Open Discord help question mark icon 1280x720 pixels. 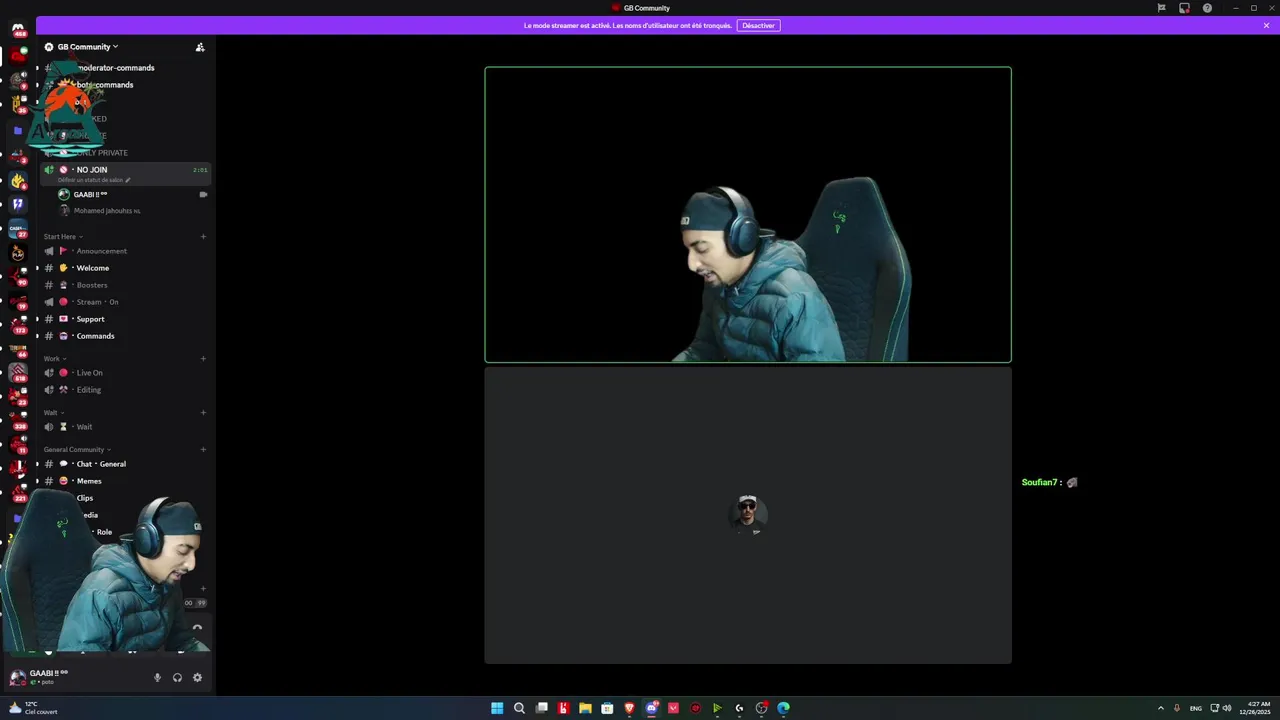point(1207,8)
